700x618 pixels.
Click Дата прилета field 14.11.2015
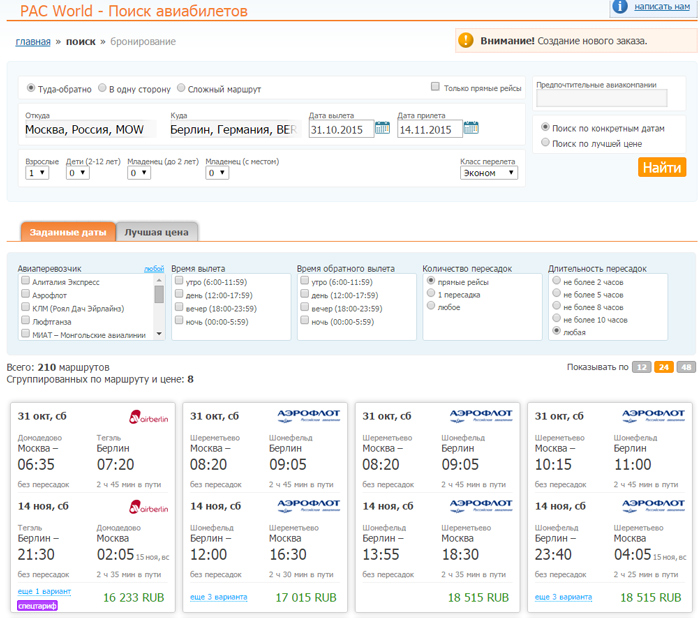coord(429,129)
